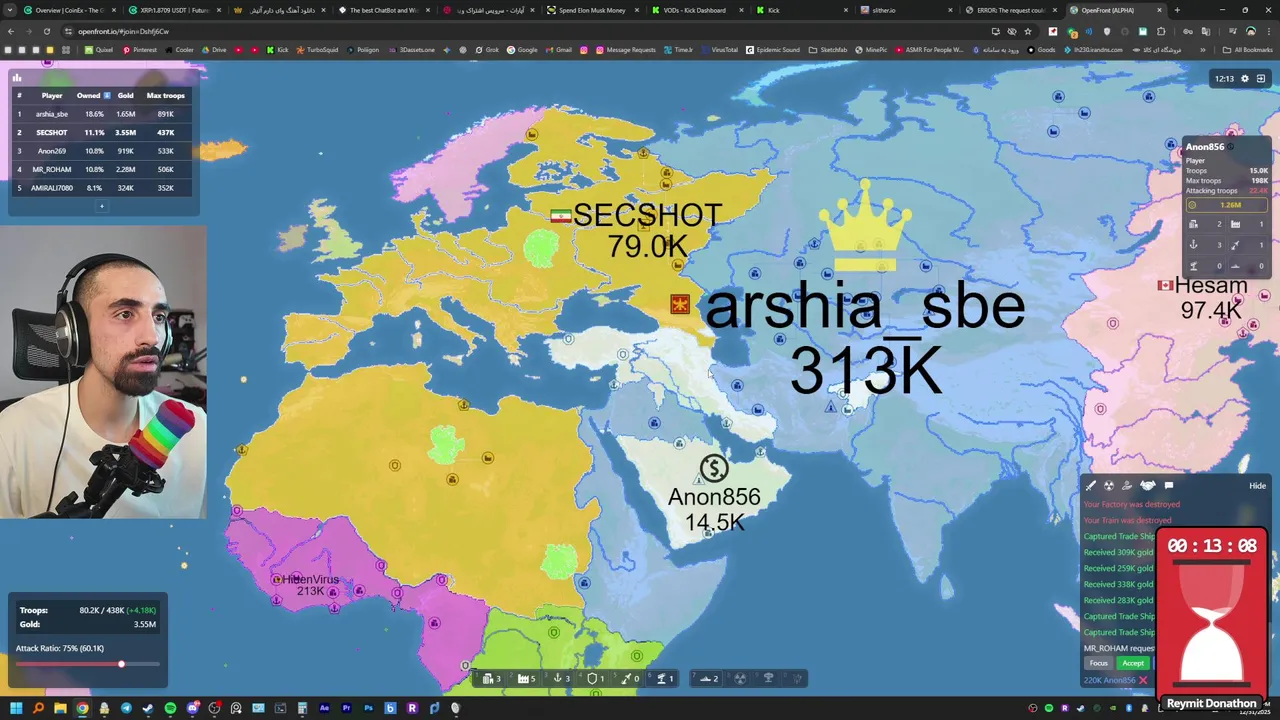Open the All Bookmarks folder

click(x=1248, y=50)
